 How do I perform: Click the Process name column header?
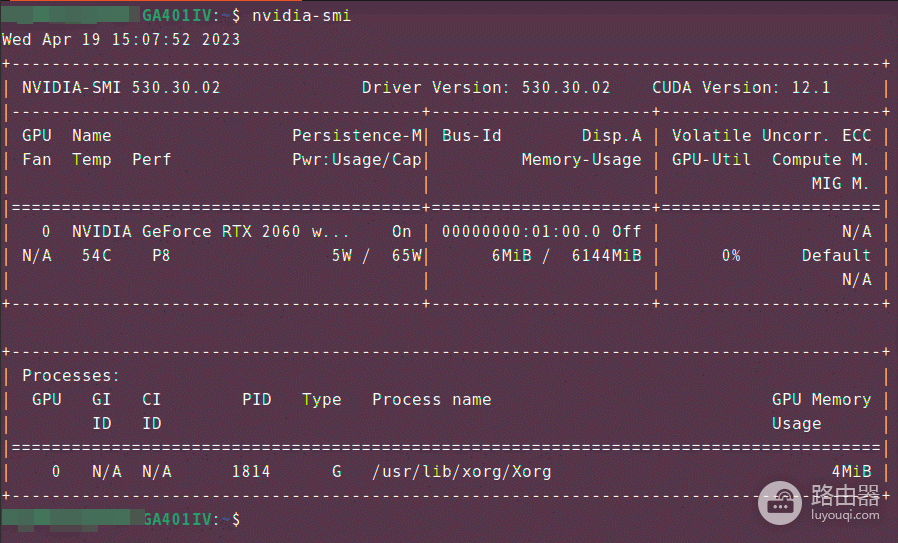[x=432, y=400]
